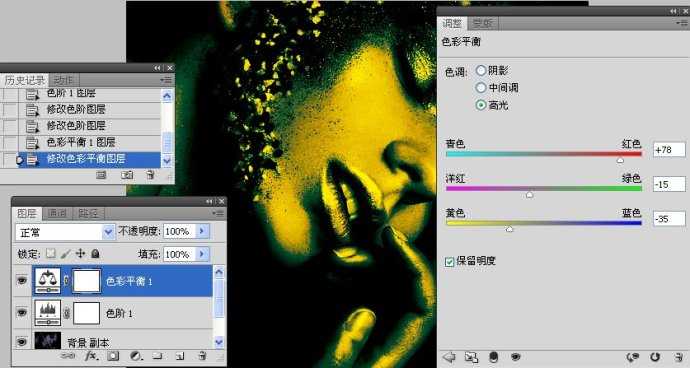Delete this adjustment layer in Adjustments panel
Screen dimensions: 690x368
coord(678,357)
